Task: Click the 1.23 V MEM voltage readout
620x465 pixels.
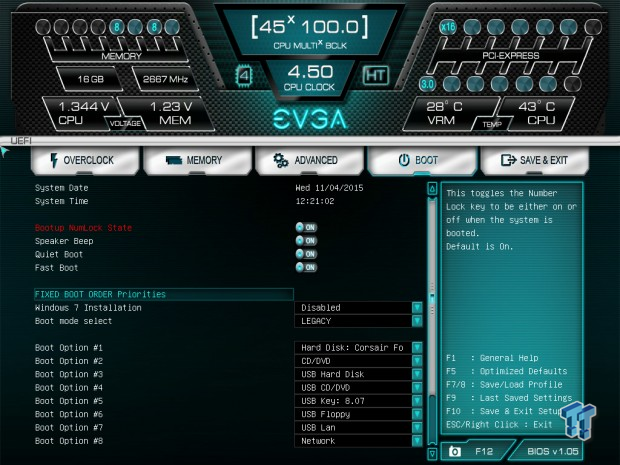Action: click(x=172, y=113)
